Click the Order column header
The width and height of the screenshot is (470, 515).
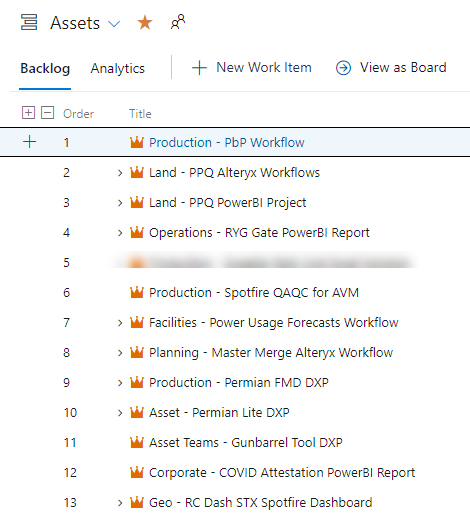[x=78, y=114]
